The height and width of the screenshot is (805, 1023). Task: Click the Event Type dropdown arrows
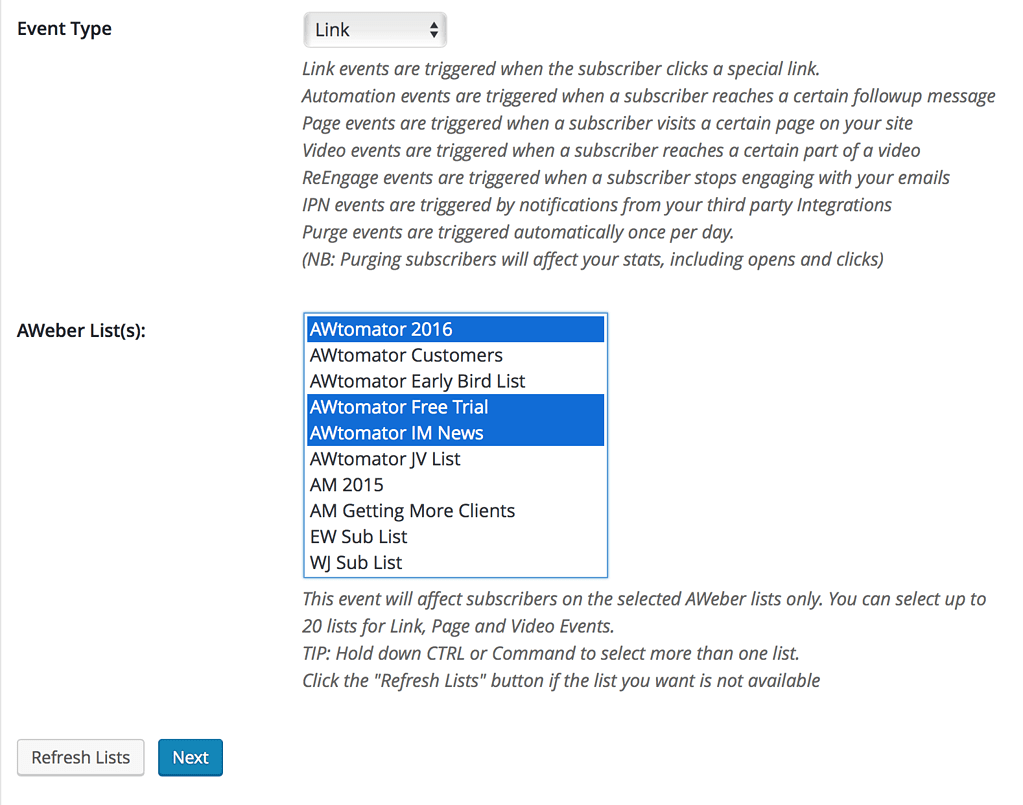pyautogui.click(x=433, y=30)
